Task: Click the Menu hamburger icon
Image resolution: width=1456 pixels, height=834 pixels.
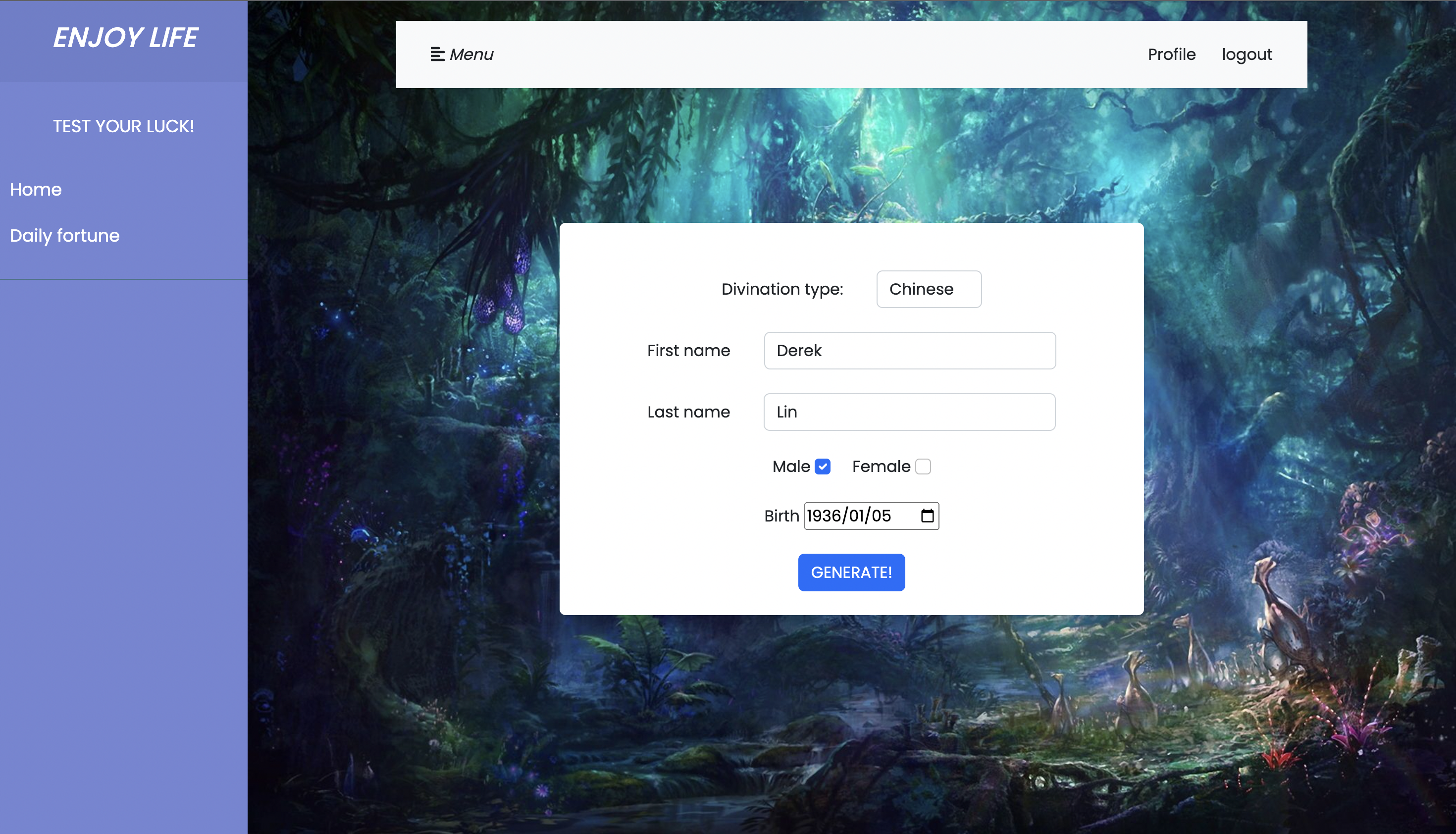Action: pos(437,54)
